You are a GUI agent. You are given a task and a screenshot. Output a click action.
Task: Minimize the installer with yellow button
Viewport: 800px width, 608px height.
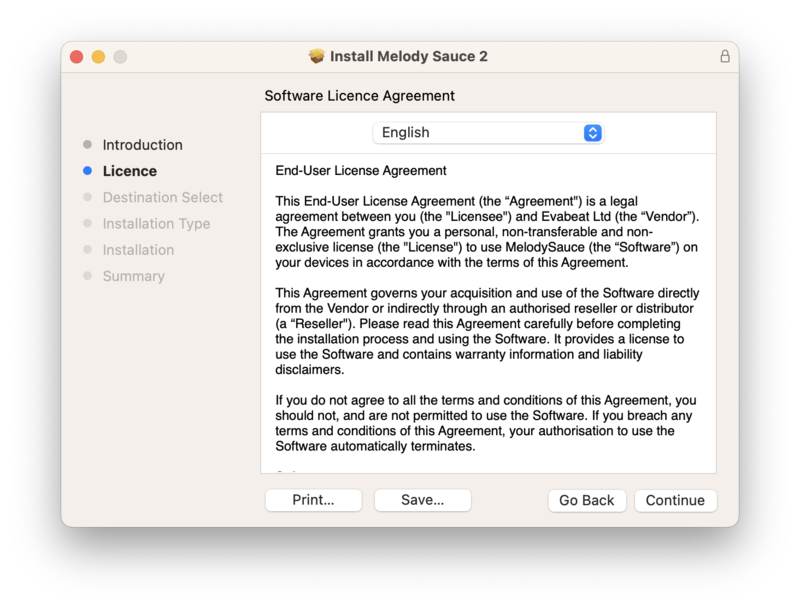[98, 57]
